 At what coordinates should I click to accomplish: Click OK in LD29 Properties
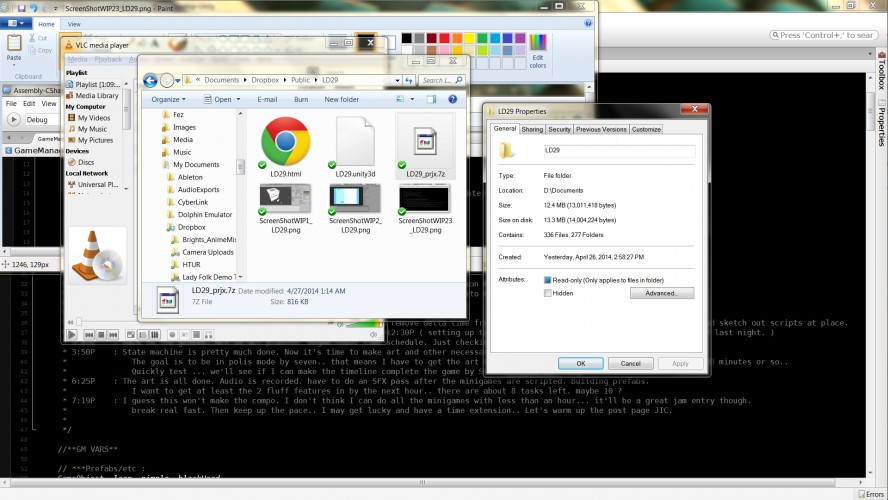point(580,364)
